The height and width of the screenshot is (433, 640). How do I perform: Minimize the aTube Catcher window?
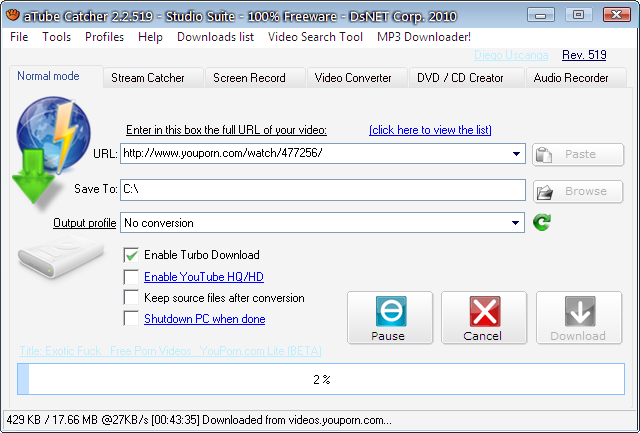pyautogui.click(x=540, y=15)
